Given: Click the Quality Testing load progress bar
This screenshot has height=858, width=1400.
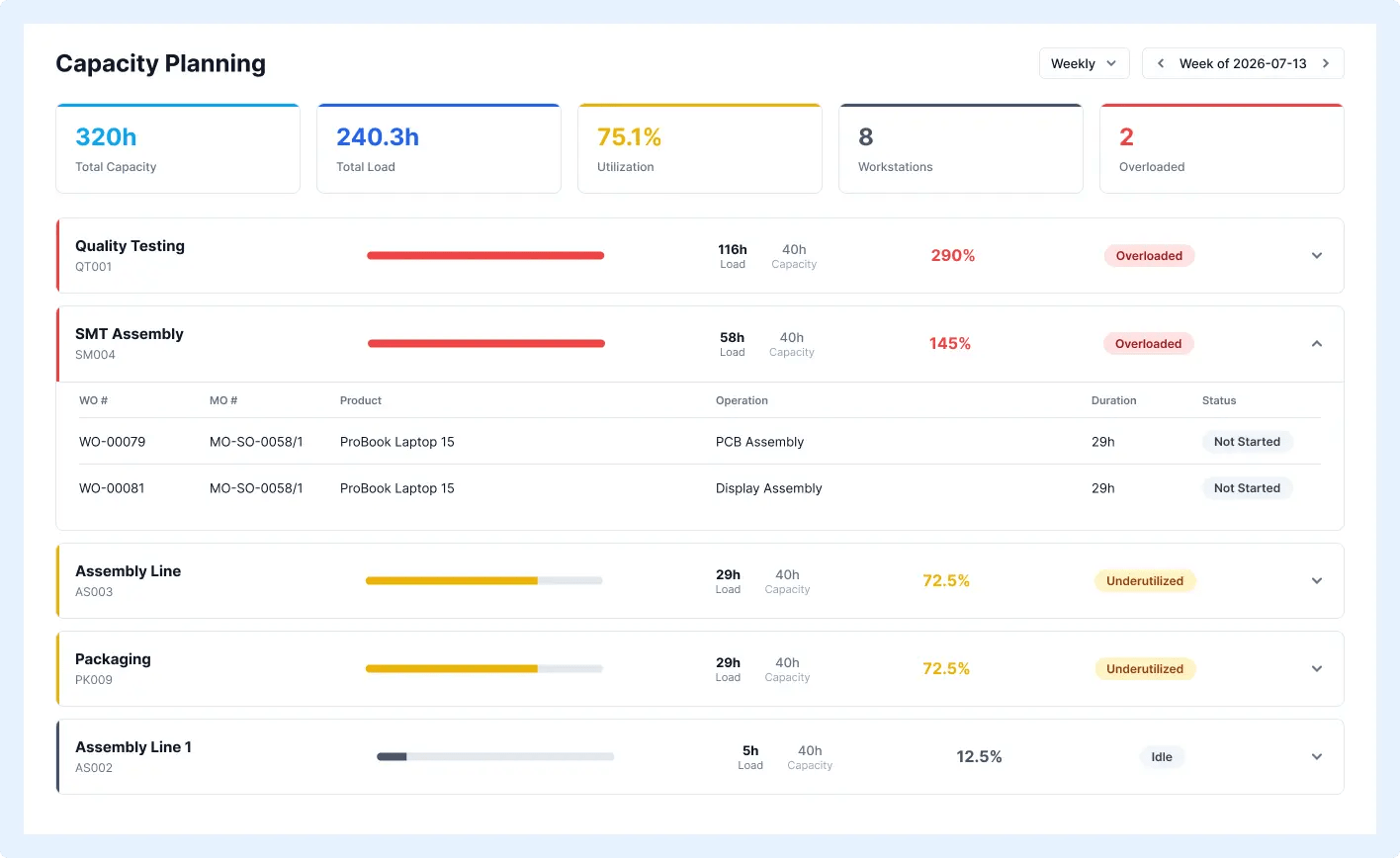Looking at the screenshot, I should [x=485, y=255].
